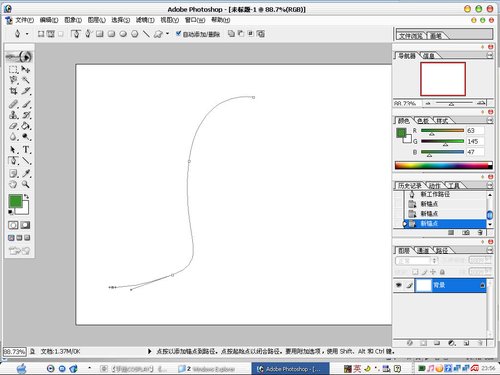Uncheck the auto add/delete checkbox
This screenshot has height=375, width=500.
(x=178, y=33)
